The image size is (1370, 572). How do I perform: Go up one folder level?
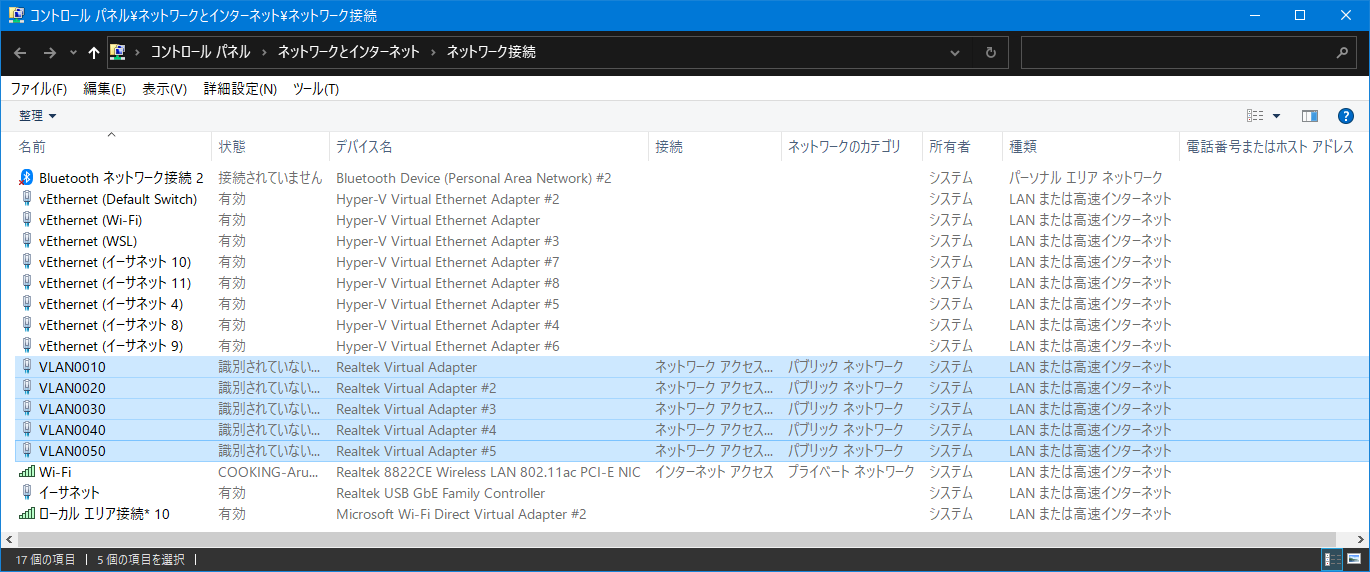94,52
